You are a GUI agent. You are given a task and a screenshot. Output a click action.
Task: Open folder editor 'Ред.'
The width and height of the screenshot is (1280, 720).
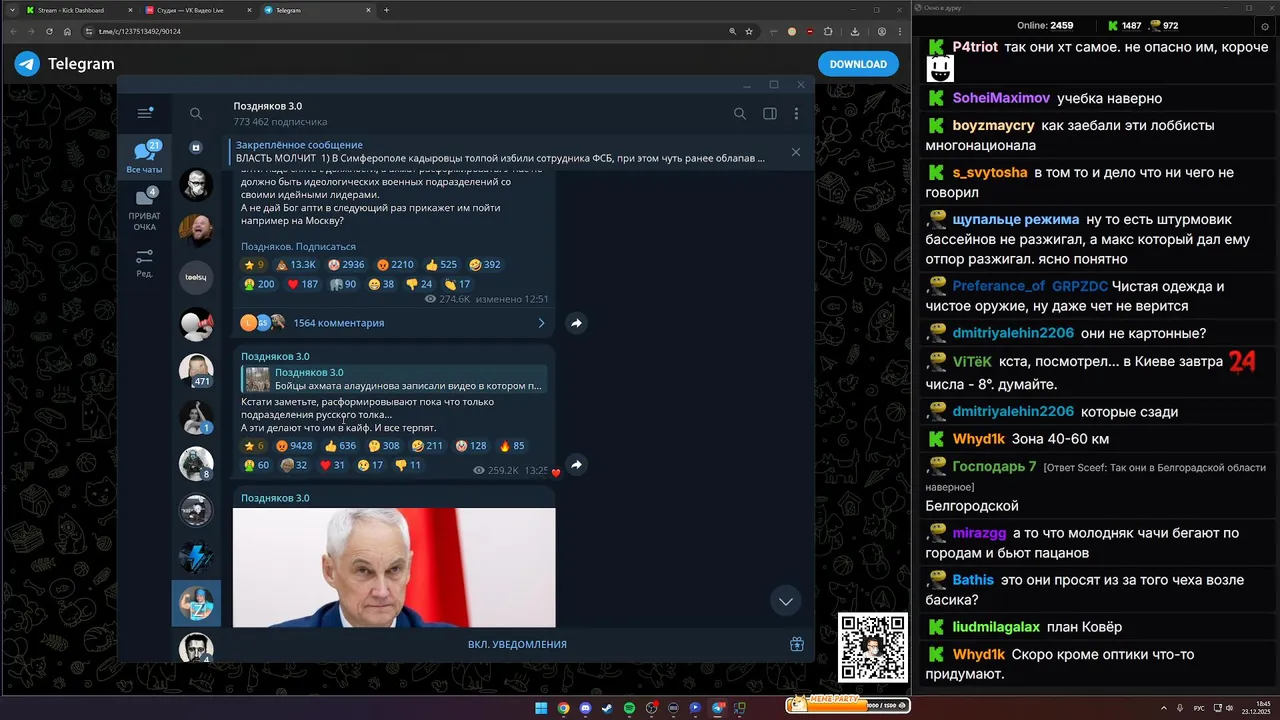[x=145, y=263]
